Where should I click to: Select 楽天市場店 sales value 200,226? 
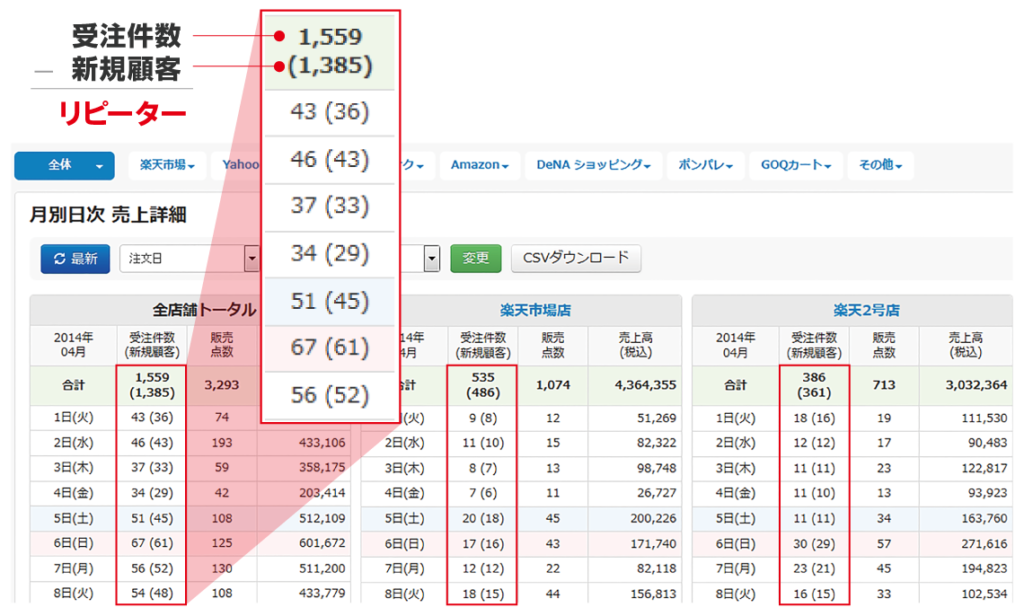(653, 519)
